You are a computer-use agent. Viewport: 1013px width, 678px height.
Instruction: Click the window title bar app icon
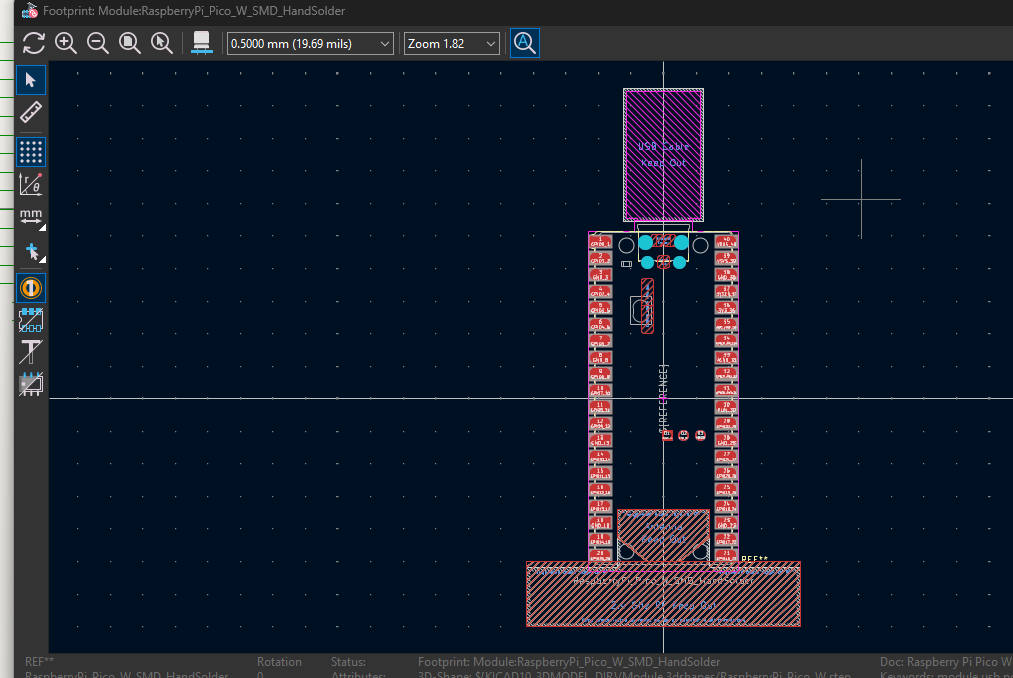click(29, 10)
